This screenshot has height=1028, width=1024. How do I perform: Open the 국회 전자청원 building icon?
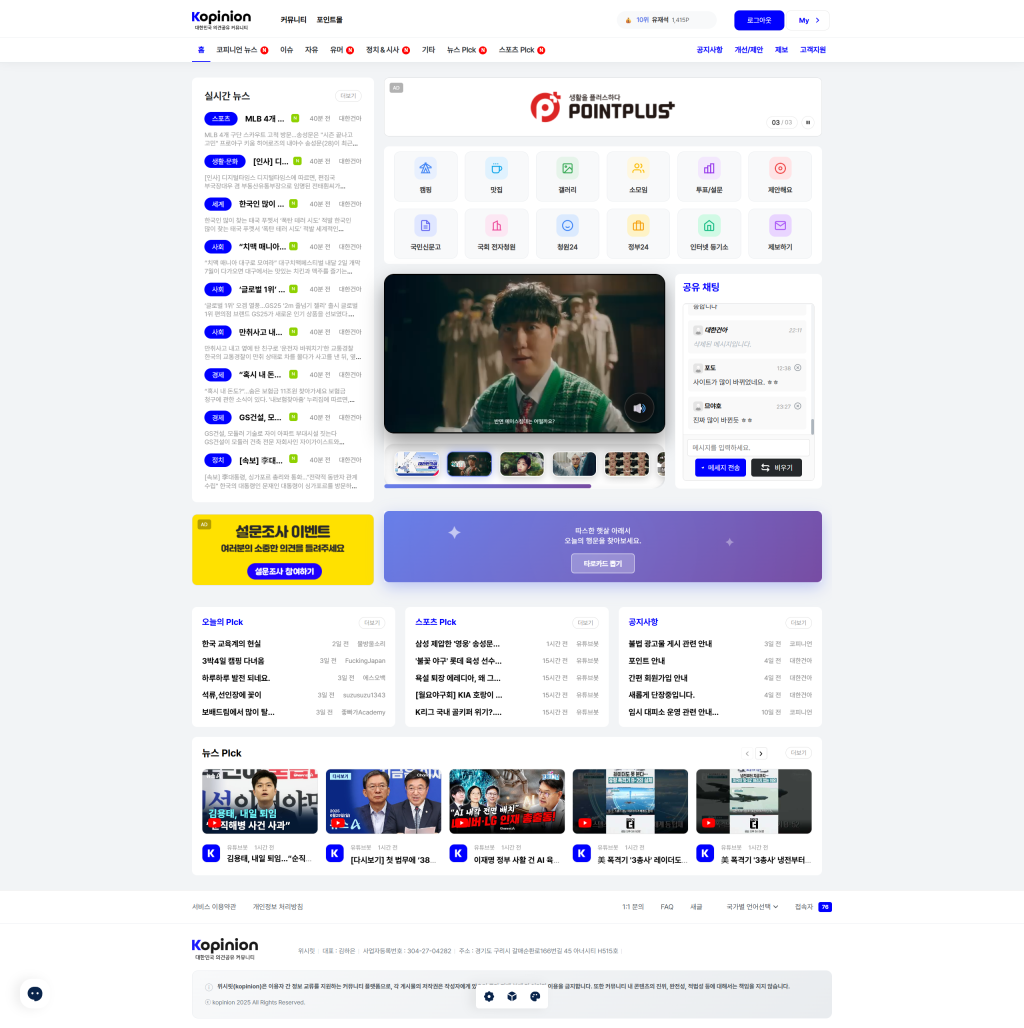coord(496,226)
